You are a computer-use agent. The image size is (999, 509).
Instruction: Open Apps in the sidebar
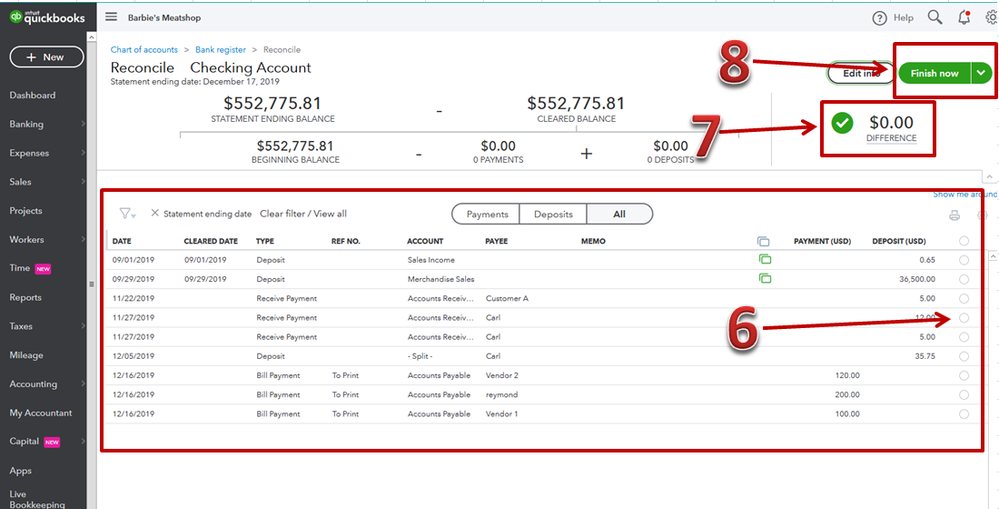tap(20, 471)
